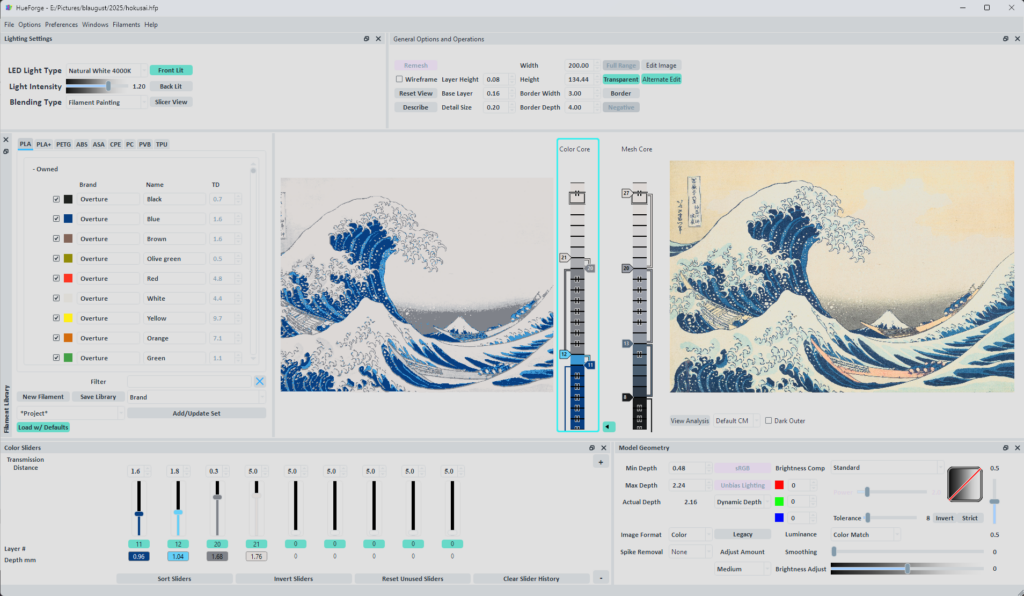This screenshot has height=596, width=1024.
Task: Uncheck the Overture Green filament
Action: coord(56,358)
